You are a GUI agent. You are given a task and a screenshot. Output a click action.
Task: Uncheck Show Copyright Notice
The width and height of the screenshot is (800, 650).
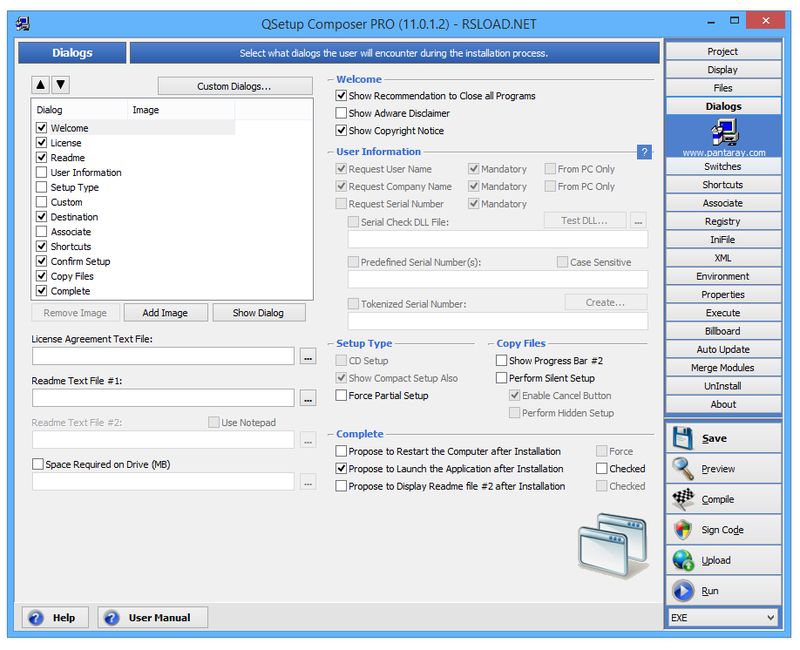pyautogui.click(x=341, y=130)
